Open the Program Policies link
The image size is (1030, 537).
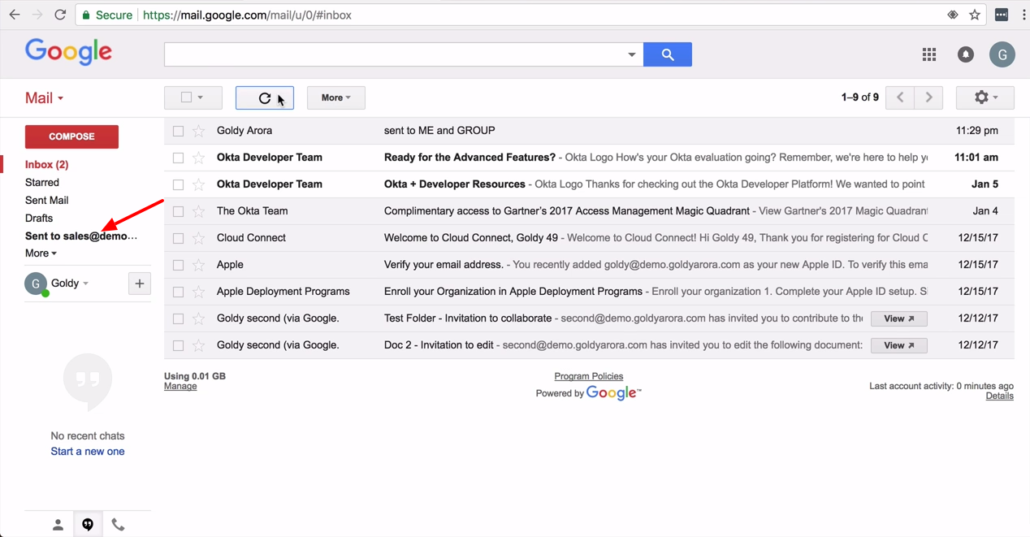pos(589,377)
